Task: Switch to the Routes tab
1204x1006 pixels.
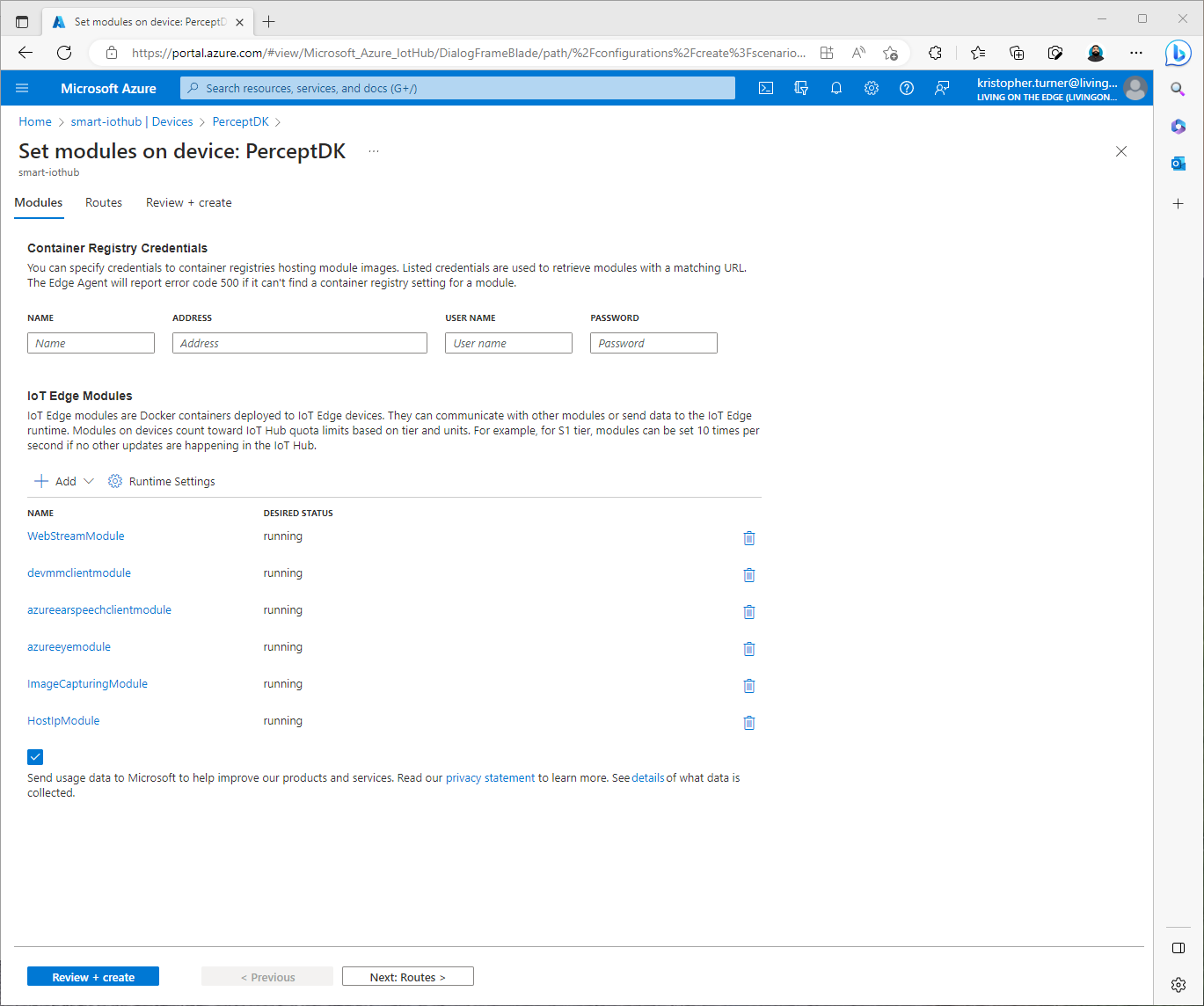Action: coord(104,202)
